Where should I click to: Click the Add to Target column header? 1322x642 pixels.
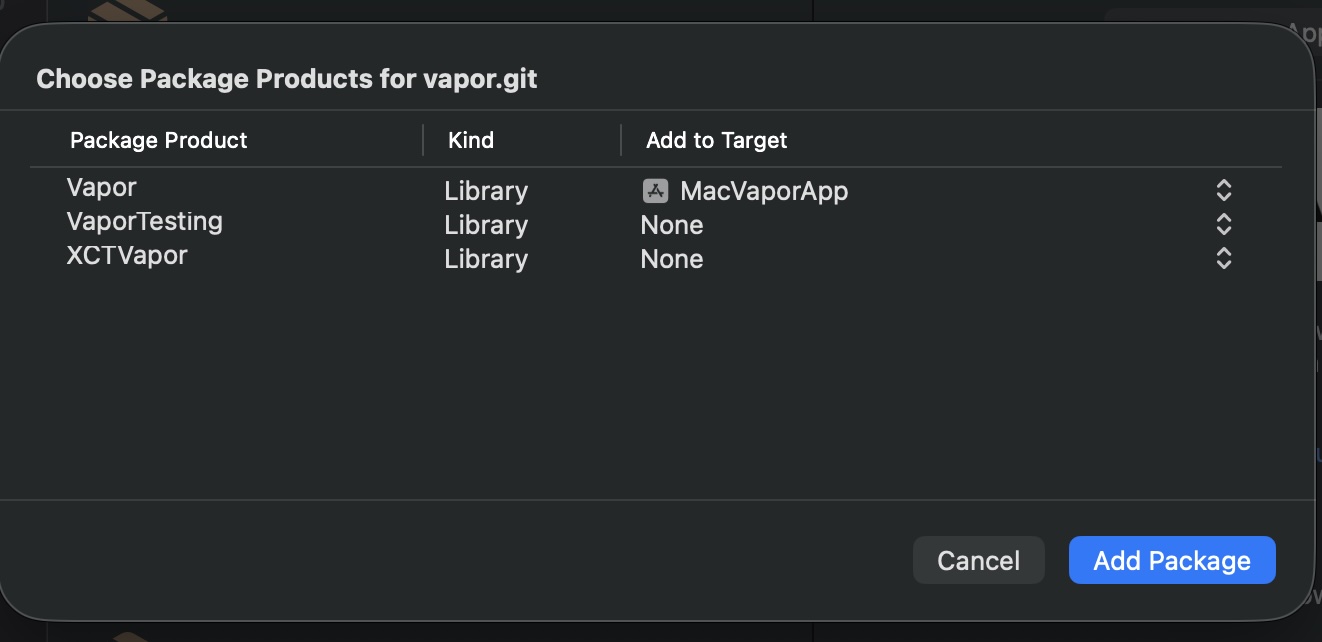(717, 140)
